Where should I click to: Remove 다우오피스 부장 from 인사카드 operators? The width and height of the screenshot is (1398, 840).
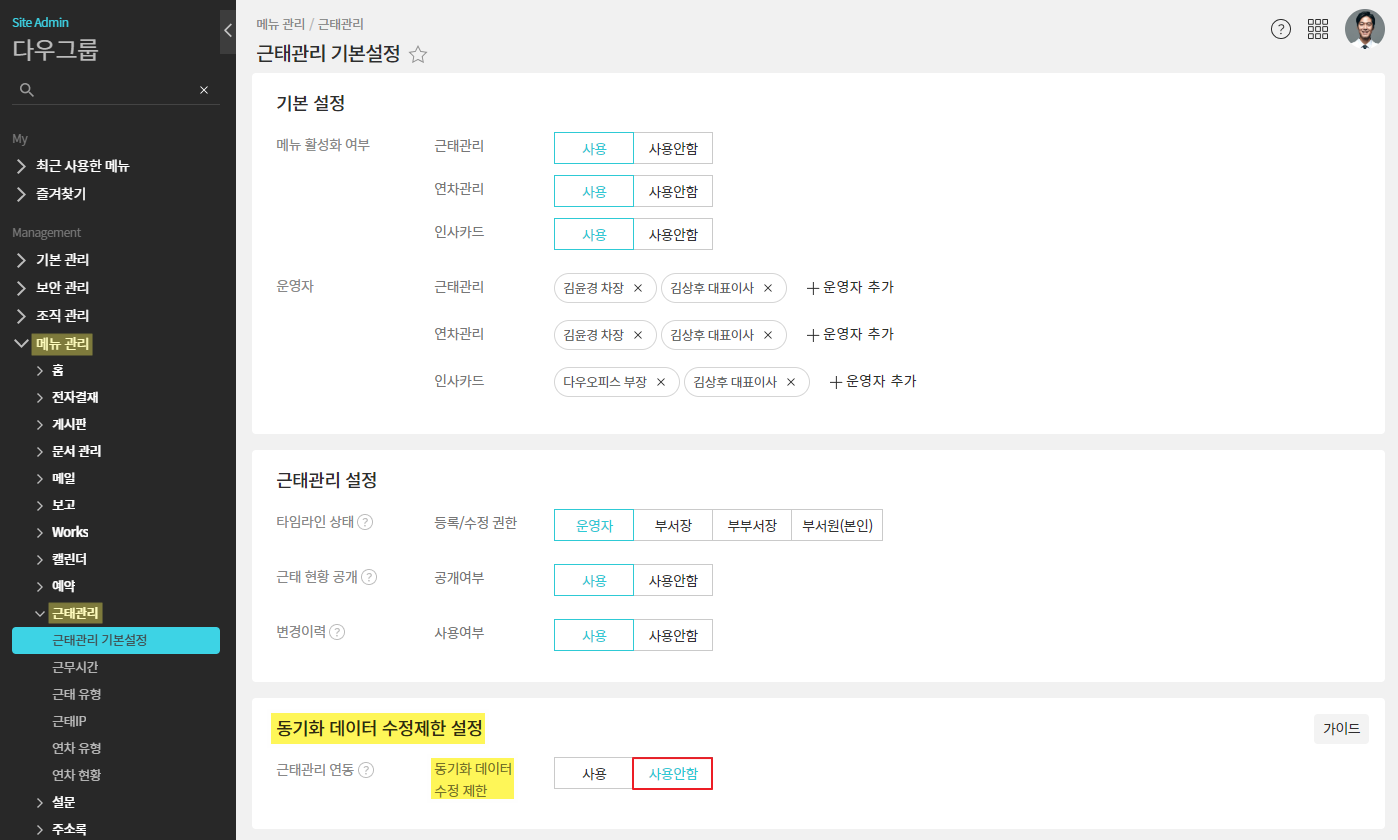661,382
